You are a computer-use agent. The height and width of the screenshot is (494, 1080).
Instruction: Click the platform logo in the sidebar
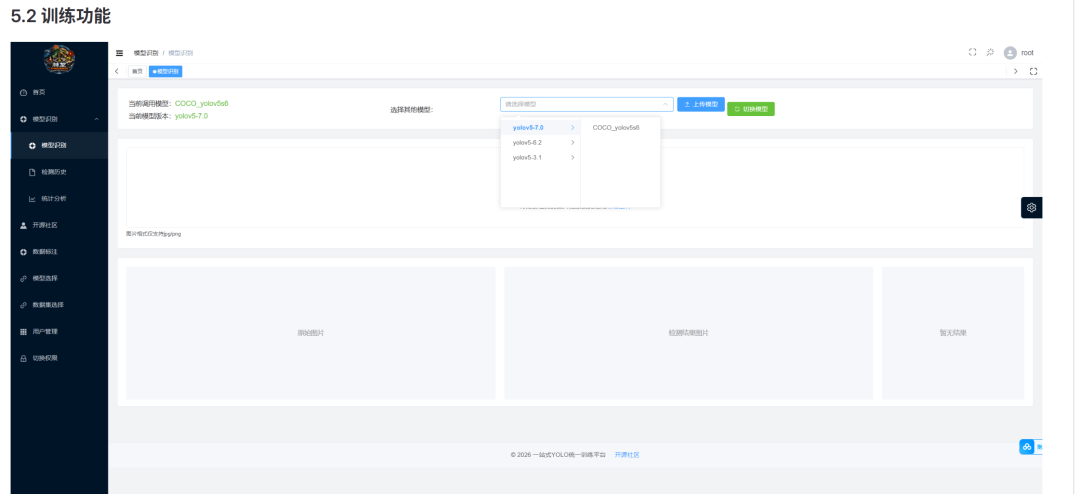[x=60, y=59]
